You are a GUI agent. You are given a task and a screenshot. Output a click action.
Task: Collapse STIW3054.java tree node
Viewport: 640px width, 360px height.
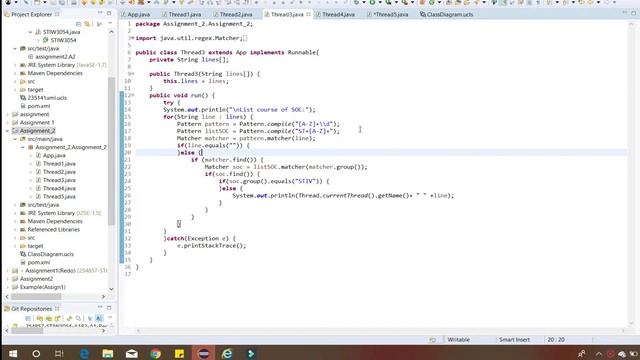pyautogui.click(x=30, y=32)
